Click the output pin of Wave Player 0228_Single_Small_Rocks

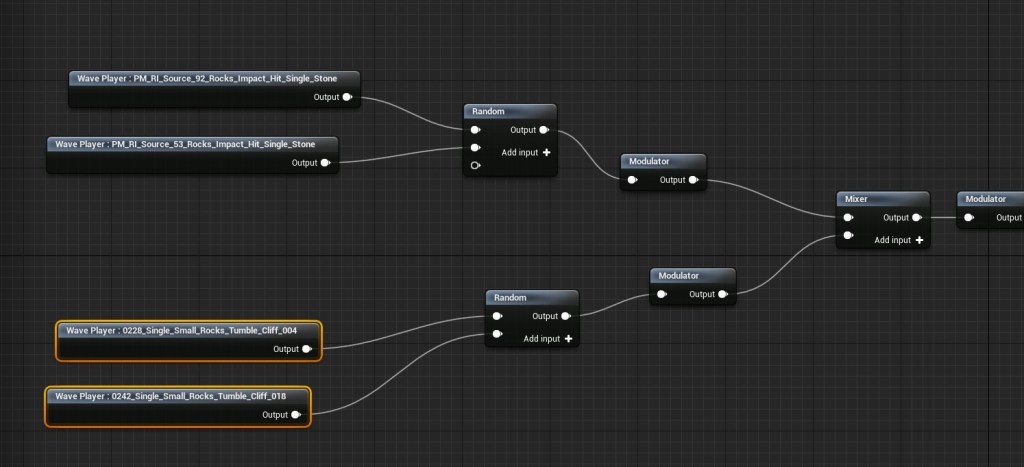point(307,349)
